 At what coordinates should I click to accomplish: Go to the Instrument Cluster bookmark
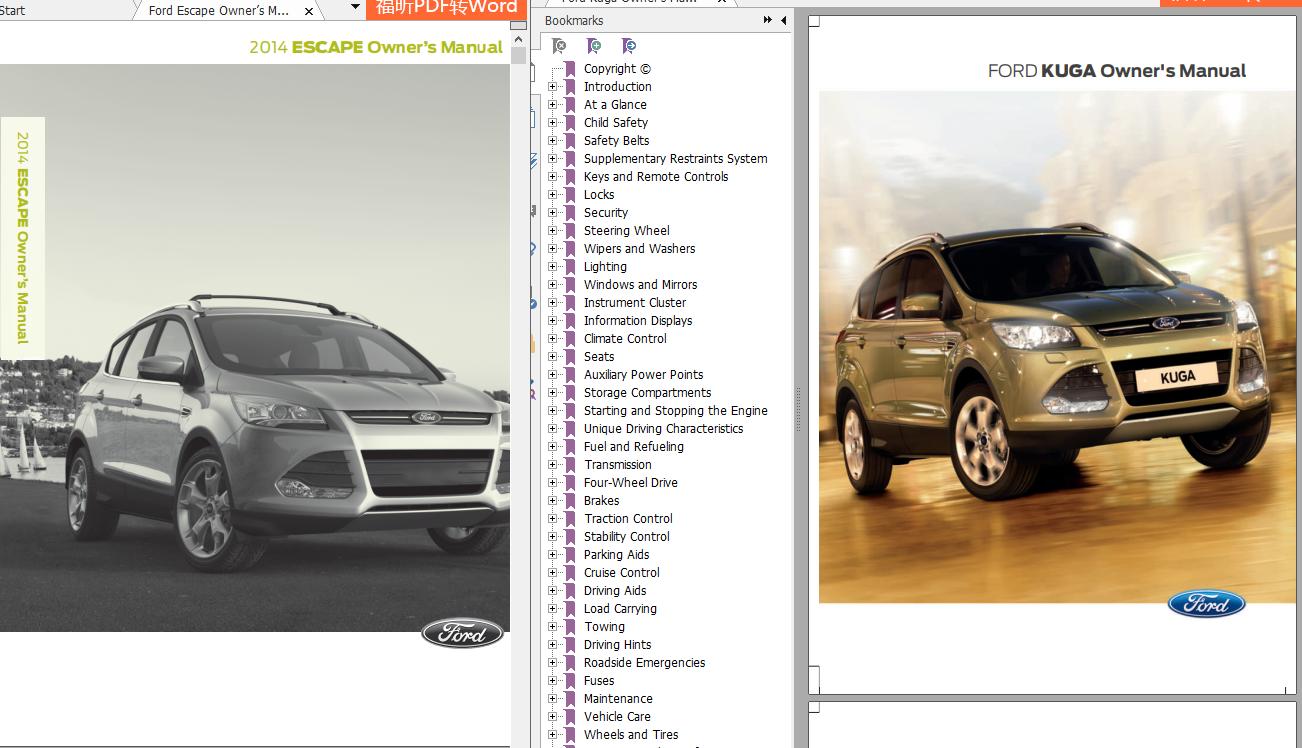coord(635,303)
